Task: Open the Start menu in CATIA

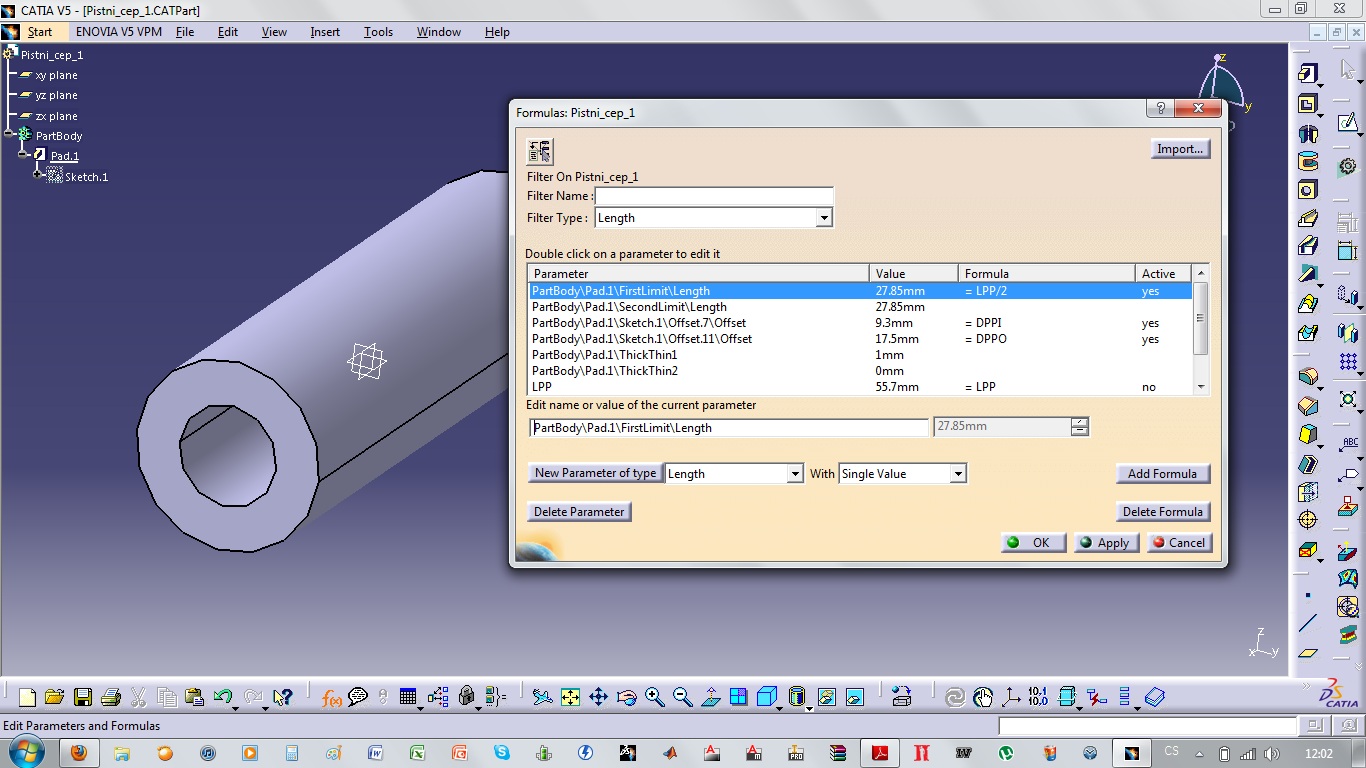Action: (40, 32)
